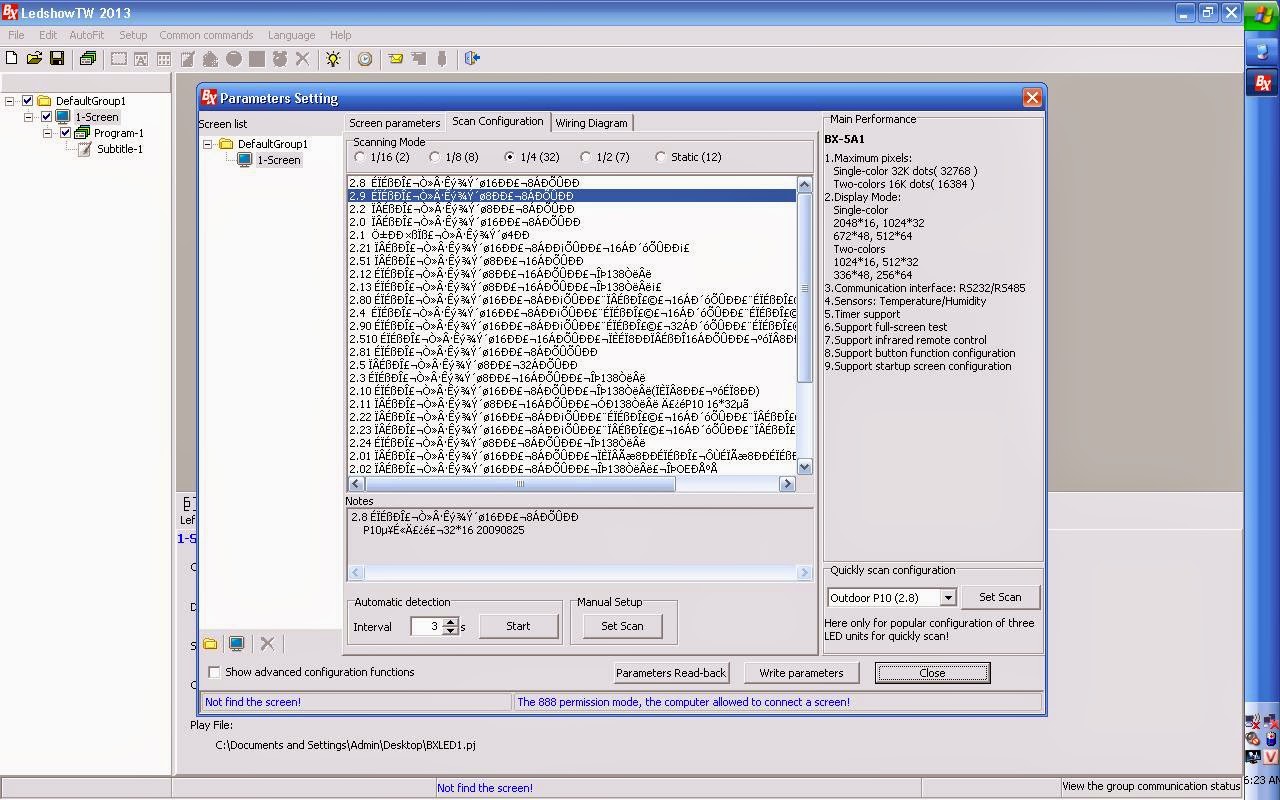This screenshot has width=1280, height=800.
Task: Click the monitor icon below Screen list
Action: point(237,644)
